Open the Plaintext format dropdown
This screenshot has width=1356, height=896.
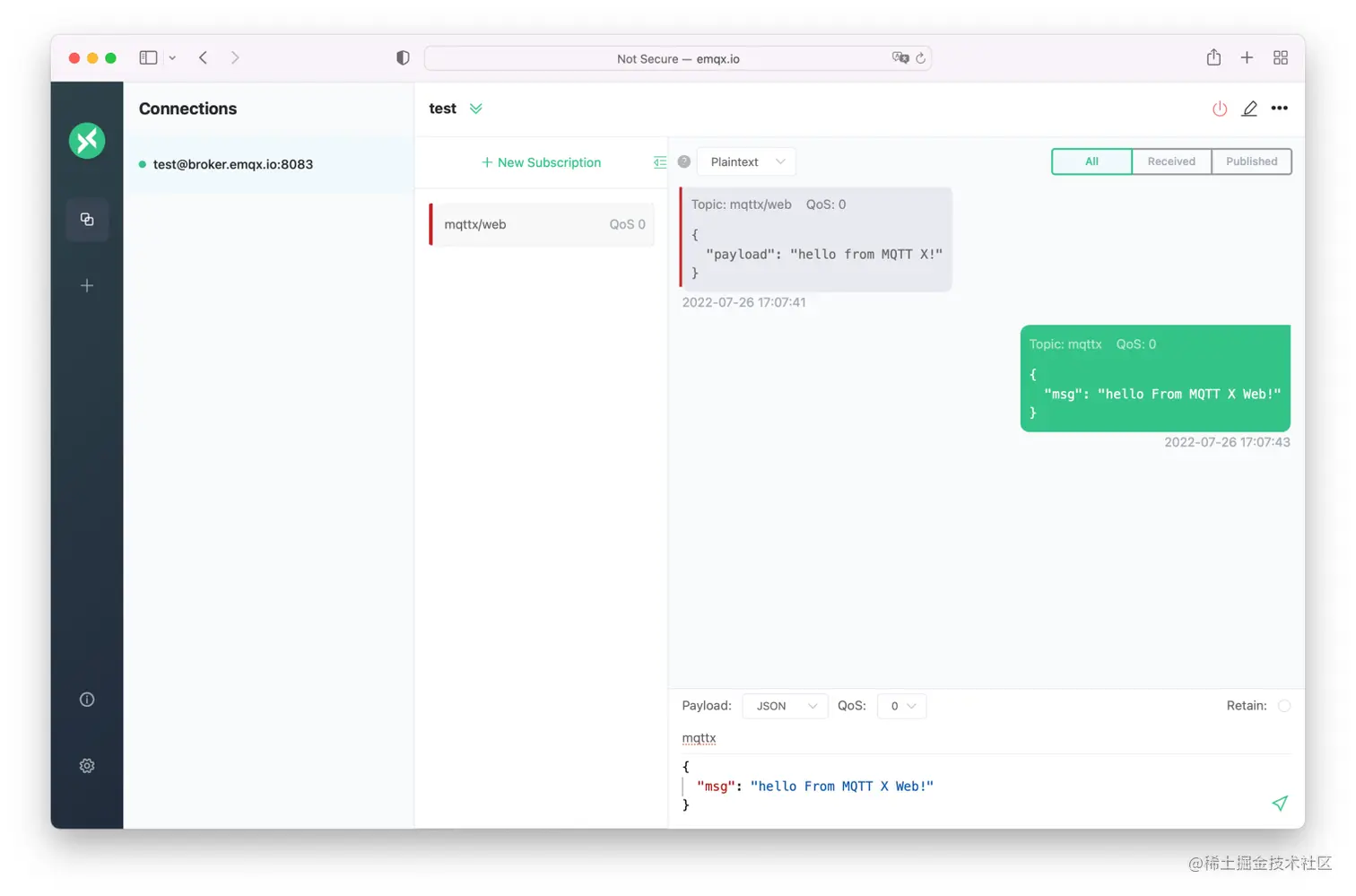[x=746, y=161]
